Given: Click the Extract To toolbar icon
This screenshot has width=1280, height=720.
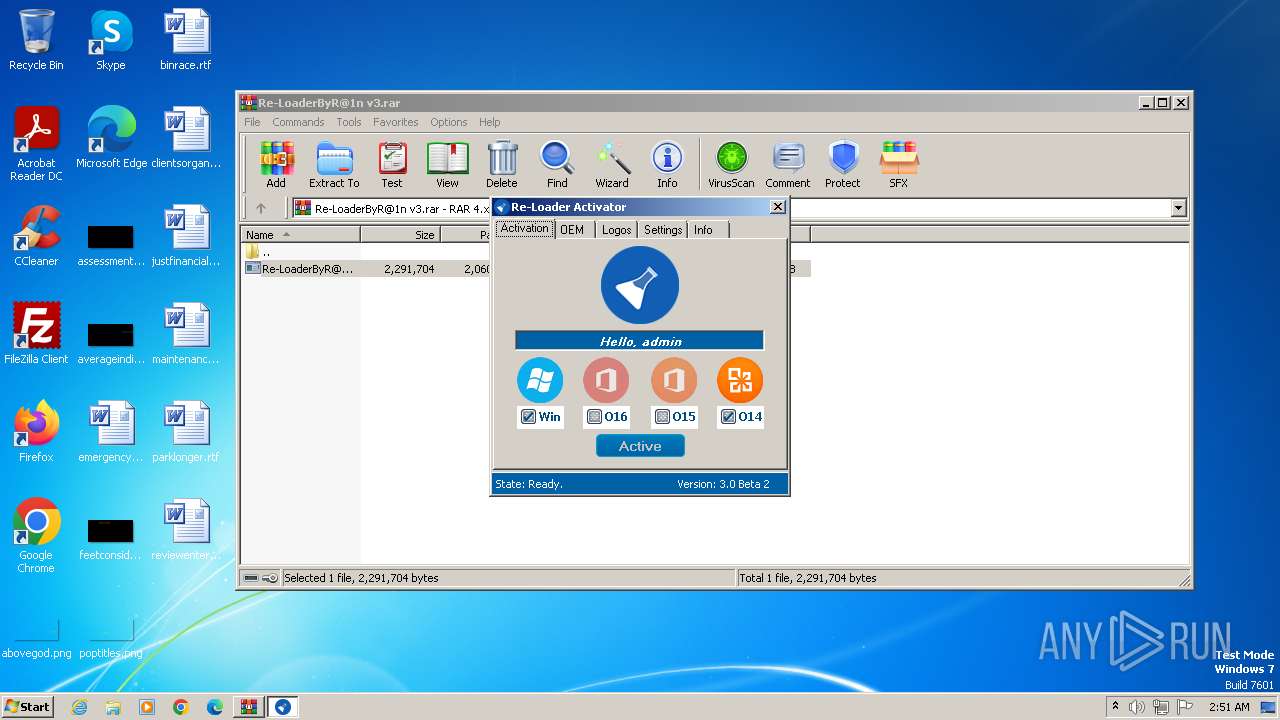Looking at the screenshot, I should (334, 164).
